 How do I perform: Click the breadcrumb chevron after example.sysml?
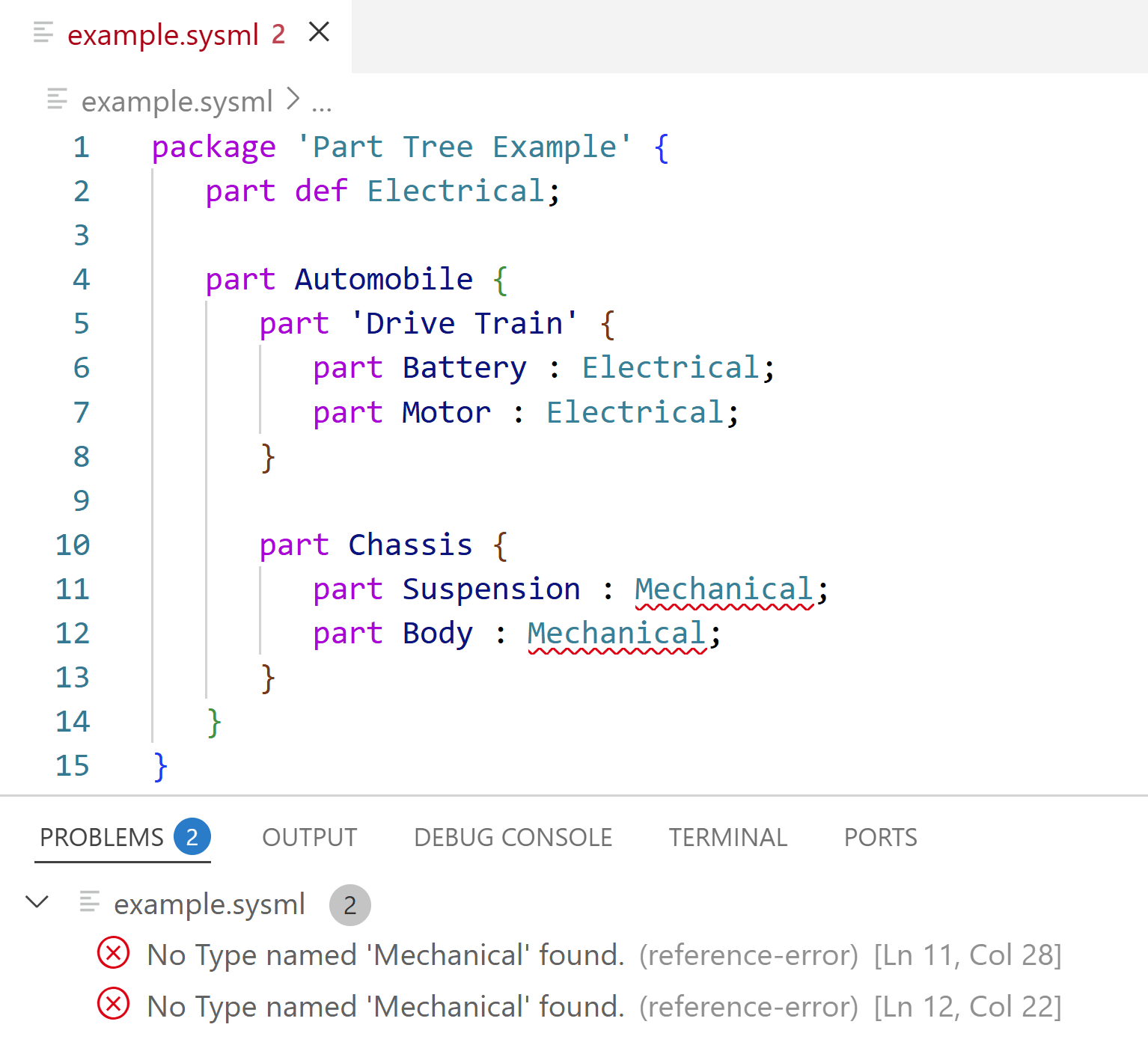(293, 99)
